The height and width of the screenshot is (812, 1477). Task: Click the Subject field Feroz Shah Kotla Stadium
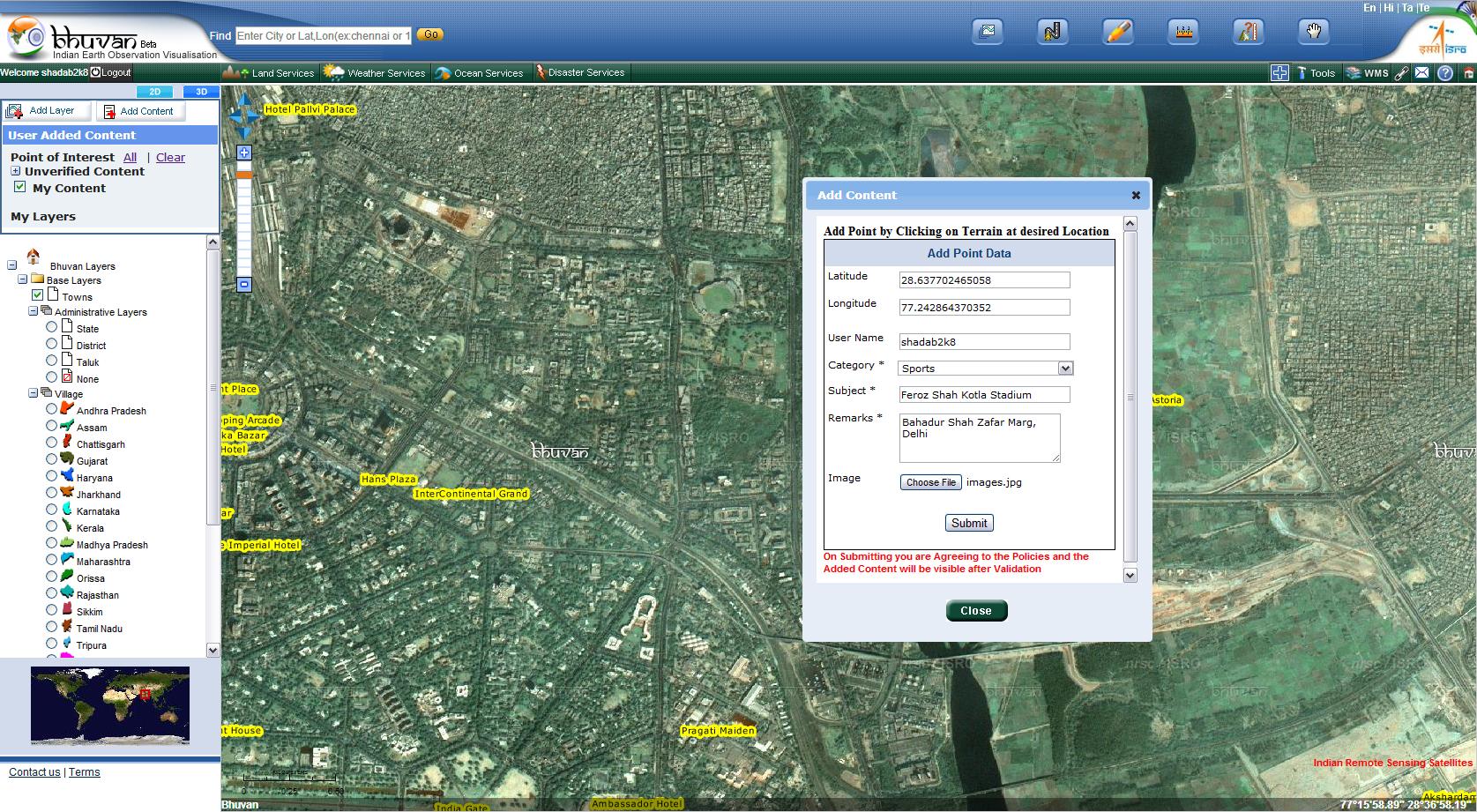[x=984, y=394]
